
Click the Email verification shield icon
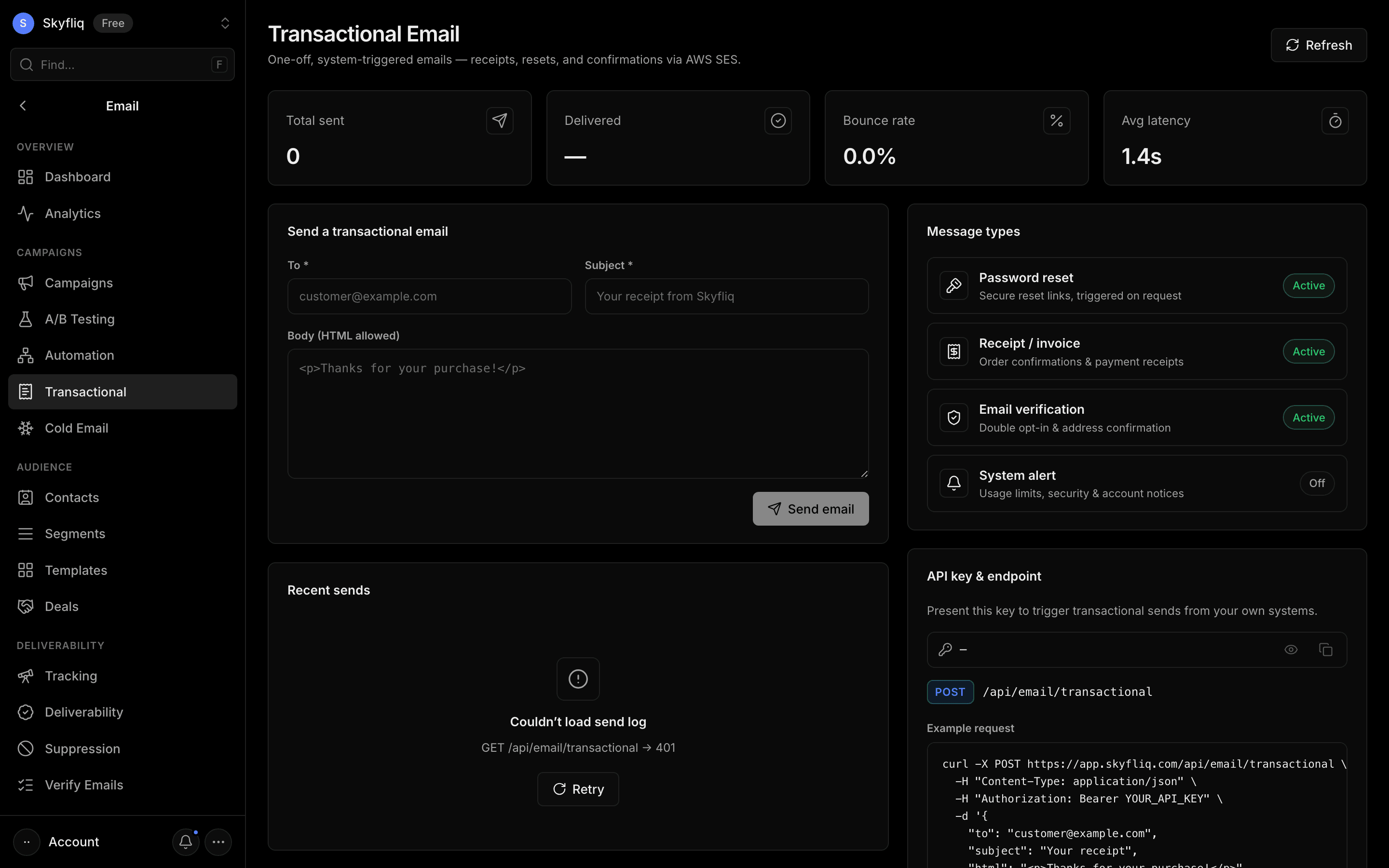(x=953, y=417)
